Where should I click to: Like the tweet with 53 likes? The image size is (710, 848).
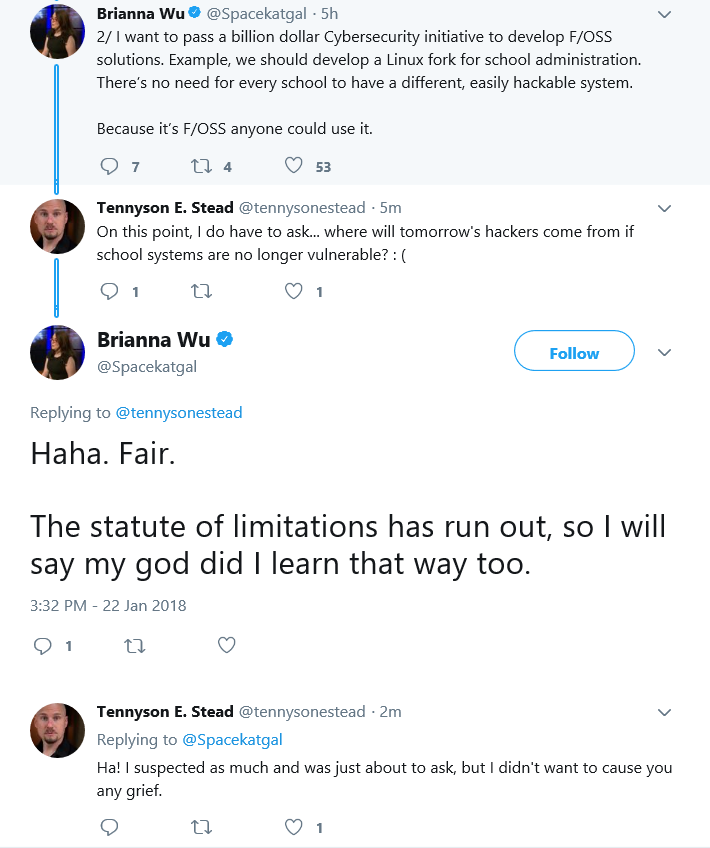(x=294, y=165)
